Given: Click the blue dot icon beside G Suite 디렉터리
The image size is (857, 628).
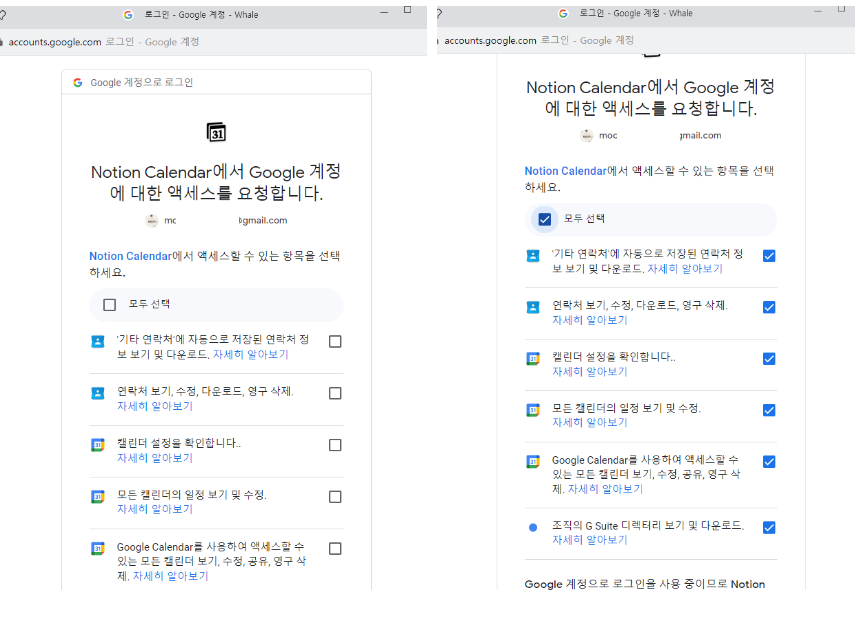Looking at the screenshot, I should click(531, 528).
